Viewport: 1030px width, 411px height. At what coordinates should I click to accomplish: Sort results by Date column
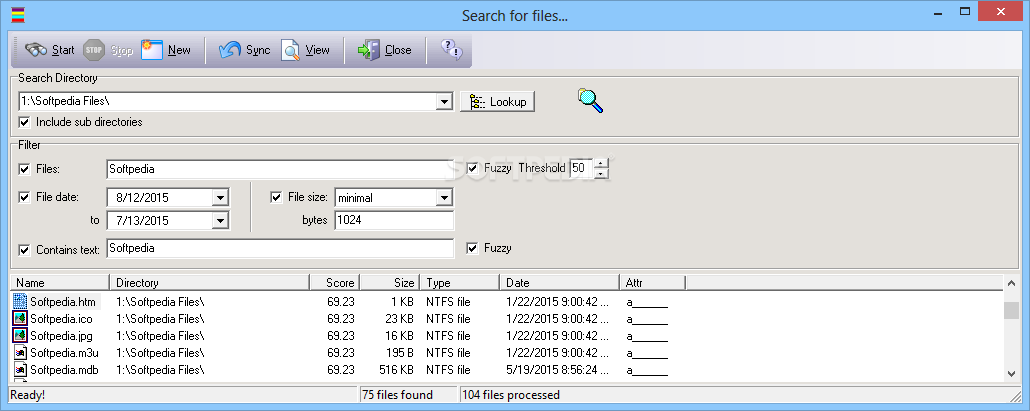[x=559, y=283]
